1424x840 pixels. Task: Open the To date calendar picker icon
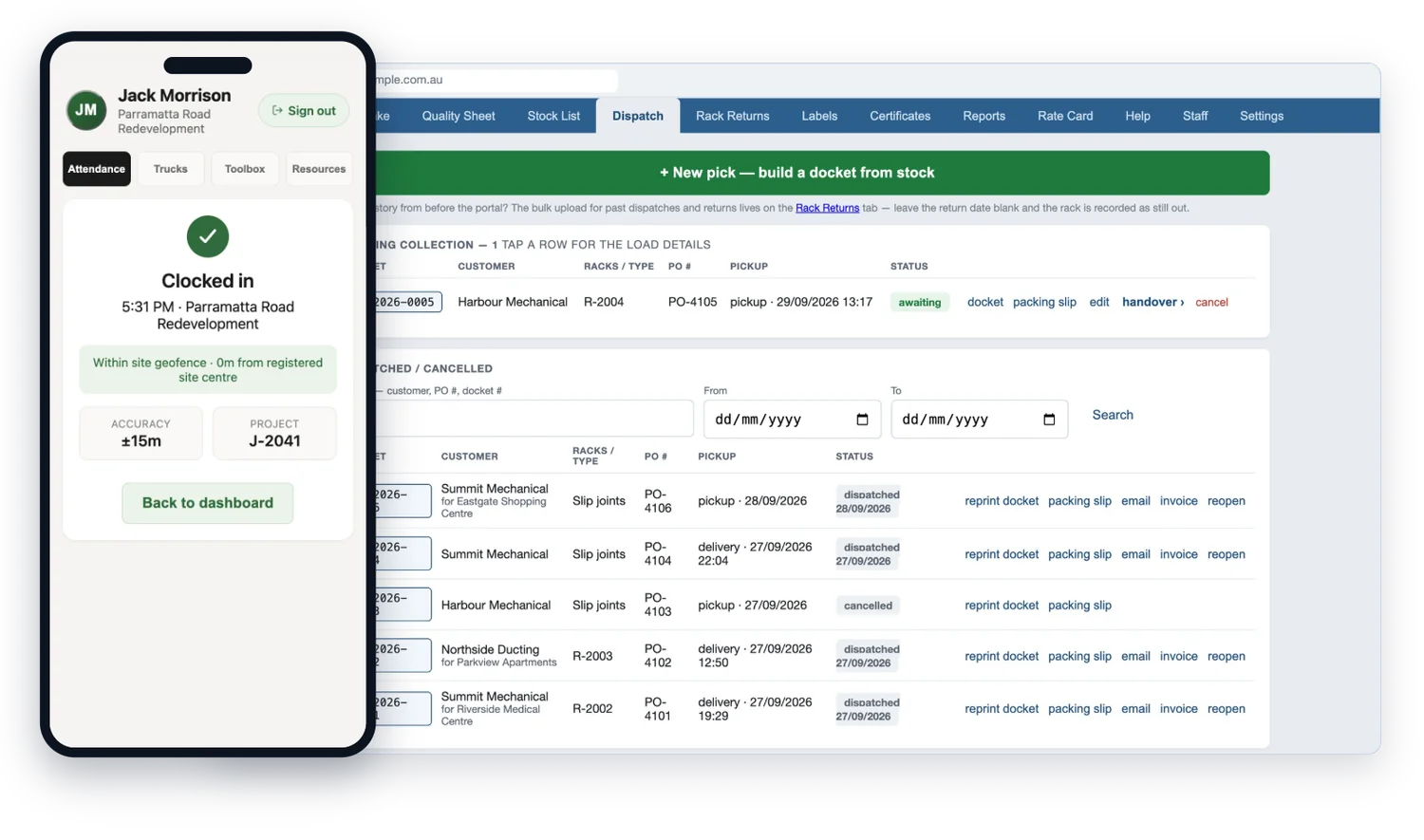click(x=1049, y=420)
